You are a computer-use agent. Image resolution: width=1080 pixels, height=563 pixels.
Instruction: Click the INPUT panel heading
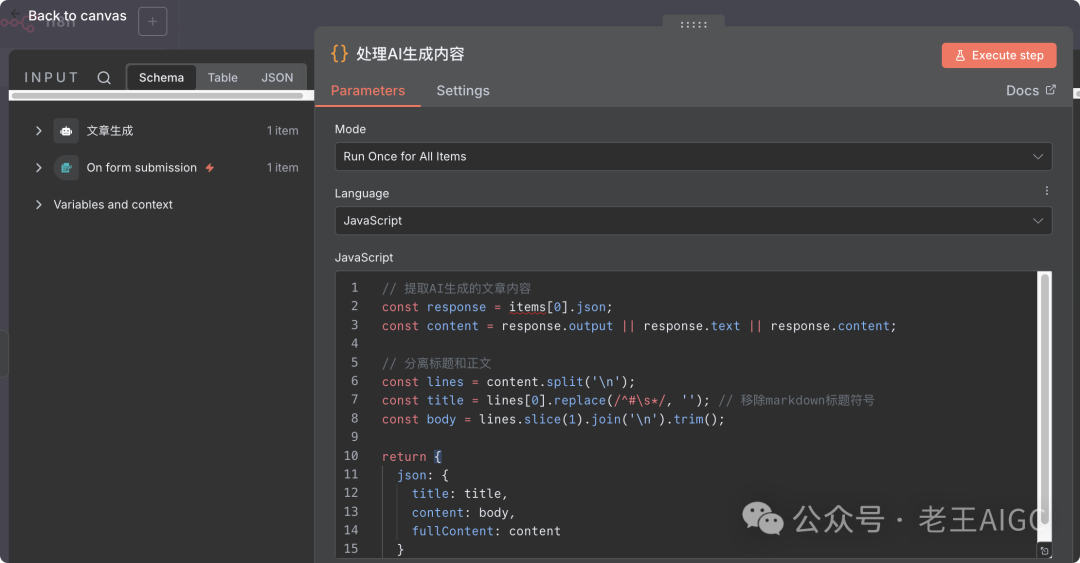point(52,77)
